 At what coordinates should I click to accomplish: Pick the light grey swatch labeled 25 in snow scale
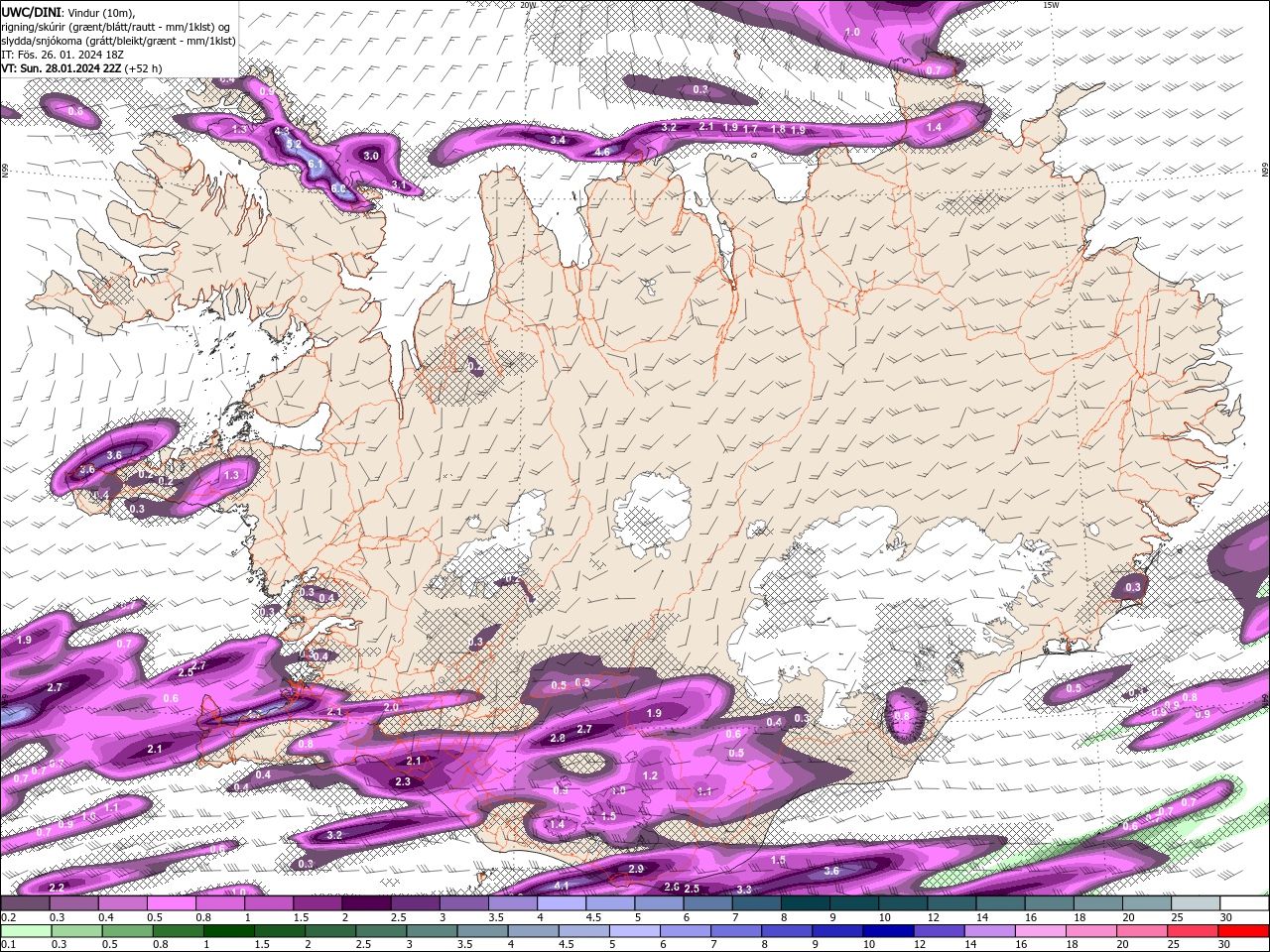click(x=1197, y=903)
